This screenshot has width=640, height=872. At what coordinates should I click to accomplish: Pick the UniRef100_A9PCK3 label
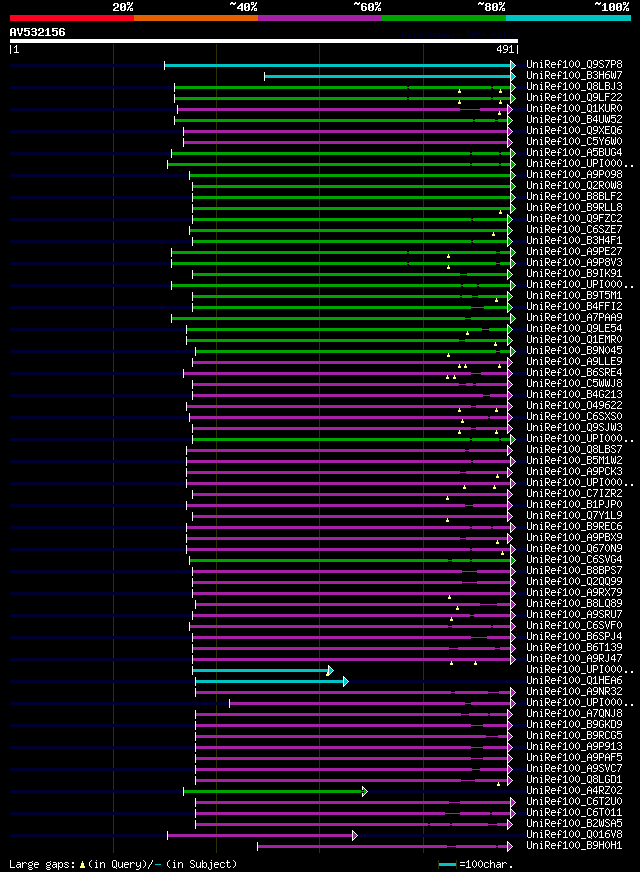point(574,472)
